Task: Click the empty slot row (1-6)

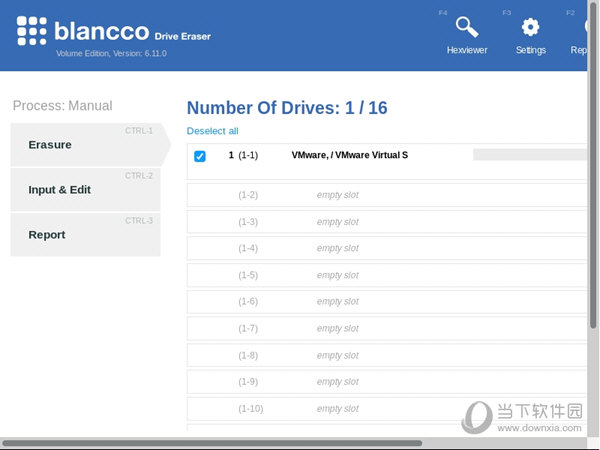Action: coord(387,302)
